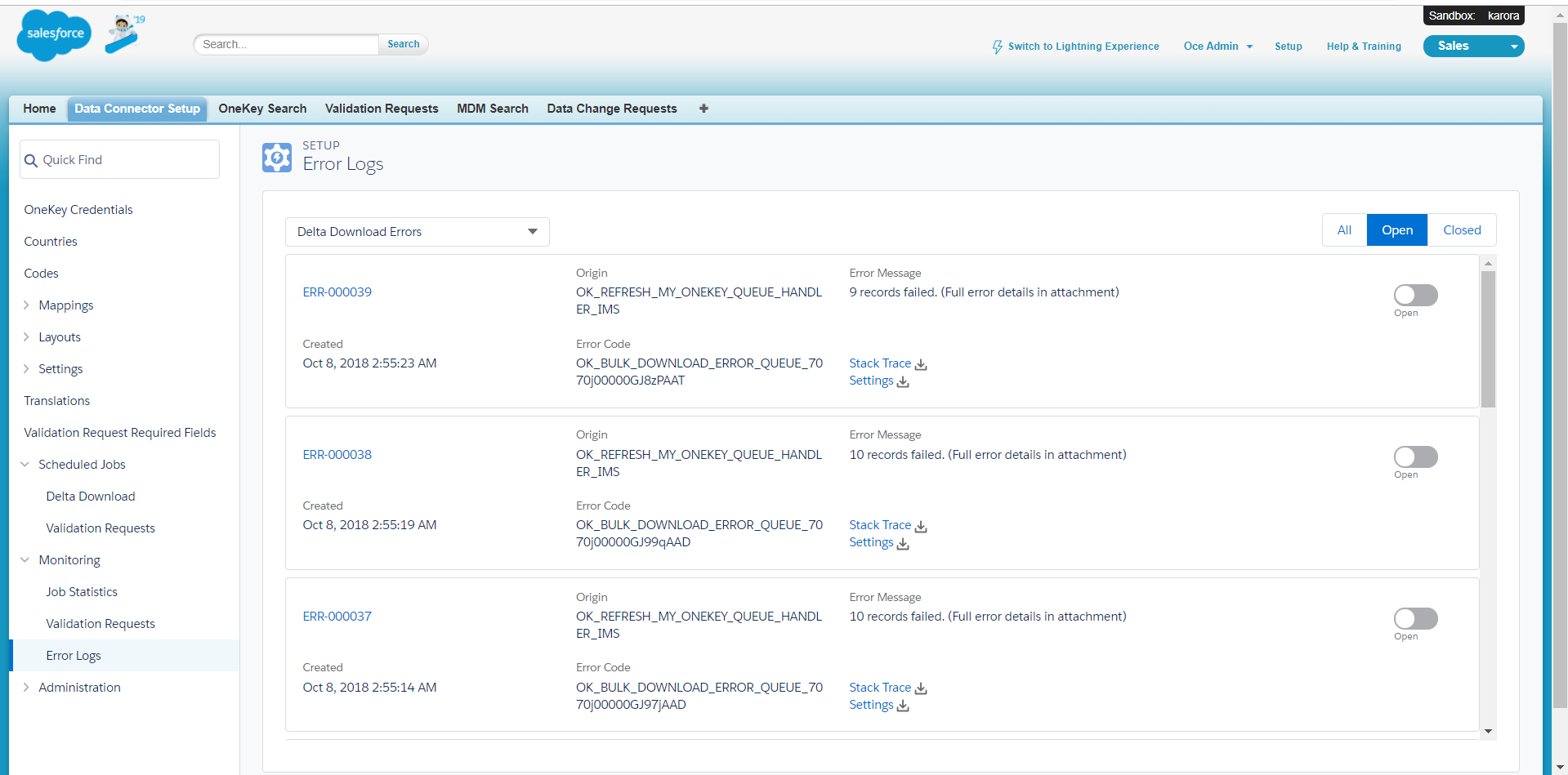This screenshot has height=775, width=1568.
Task: Click the Search button in header
Action: pos(403,44)
